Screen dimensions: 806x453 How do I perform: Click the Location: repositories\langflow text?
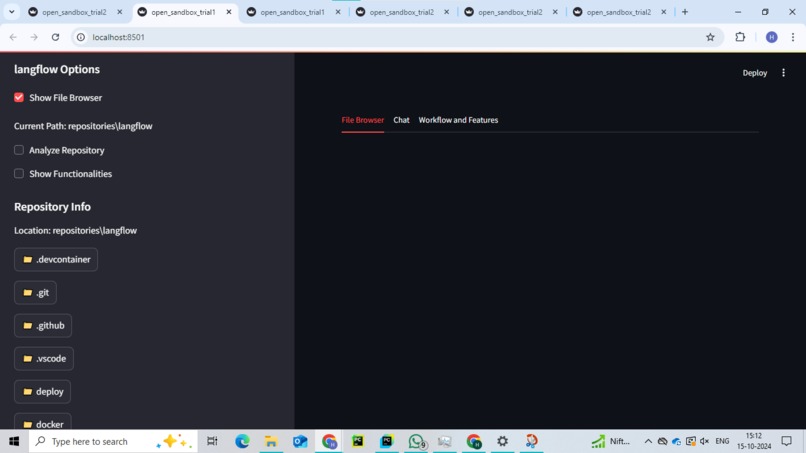click(76, 230)
